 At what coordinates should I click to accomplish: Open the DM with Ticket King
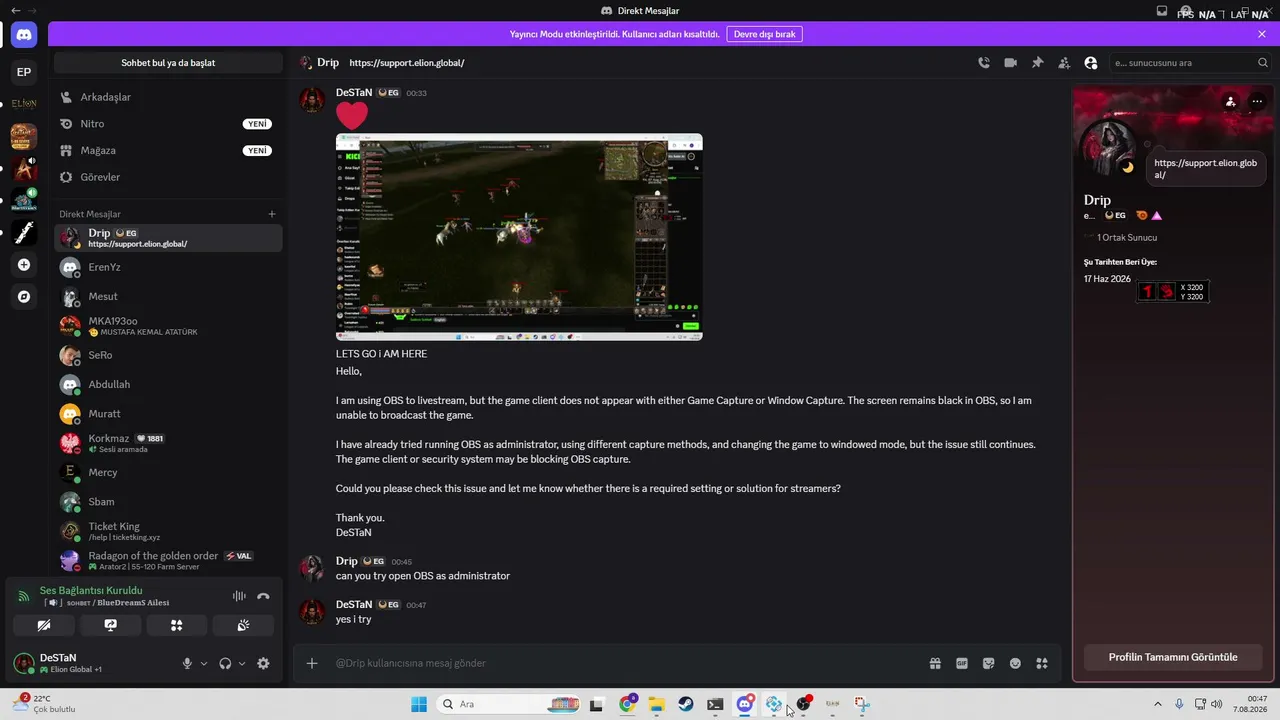[x=168, y=531]
